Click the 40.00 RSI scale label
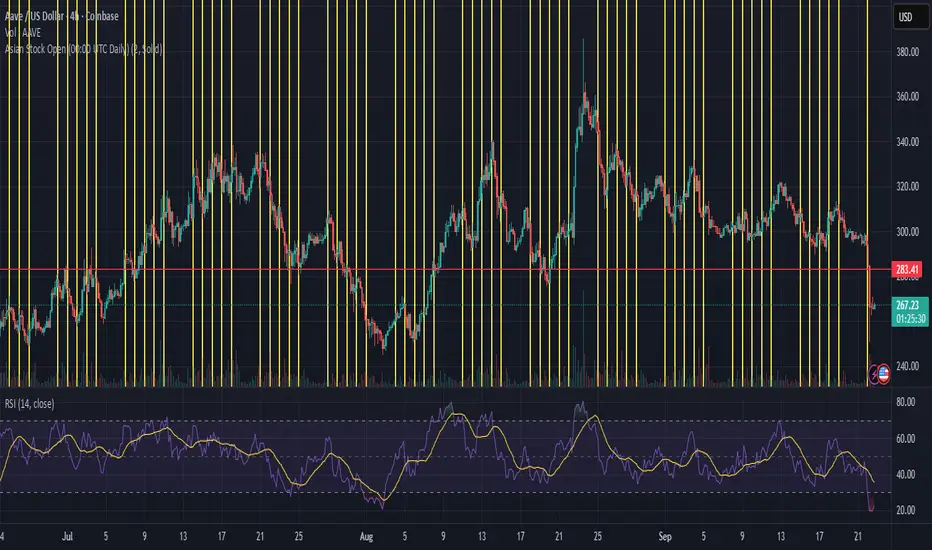This screenshot has height=550, width=932. (x=906, y=474)
